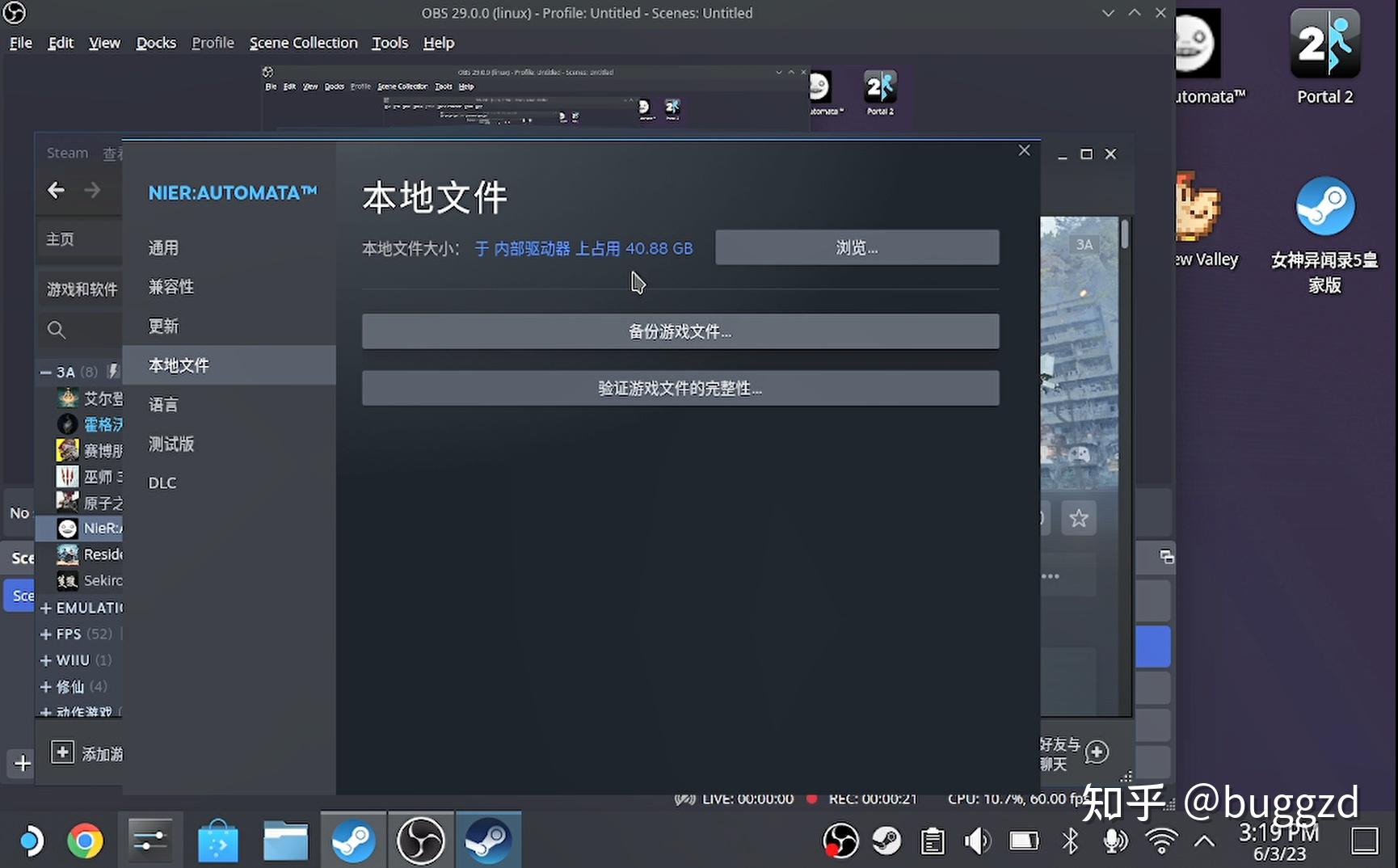Click the back arrow in the Steam game page
The height and width of the screenshot is (868, 1398).
point(56,190)
